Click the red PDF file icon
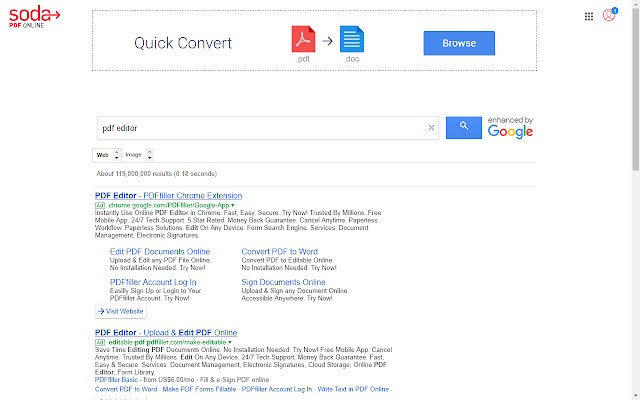This screenshot has width=640, height=400. point(303,40)
